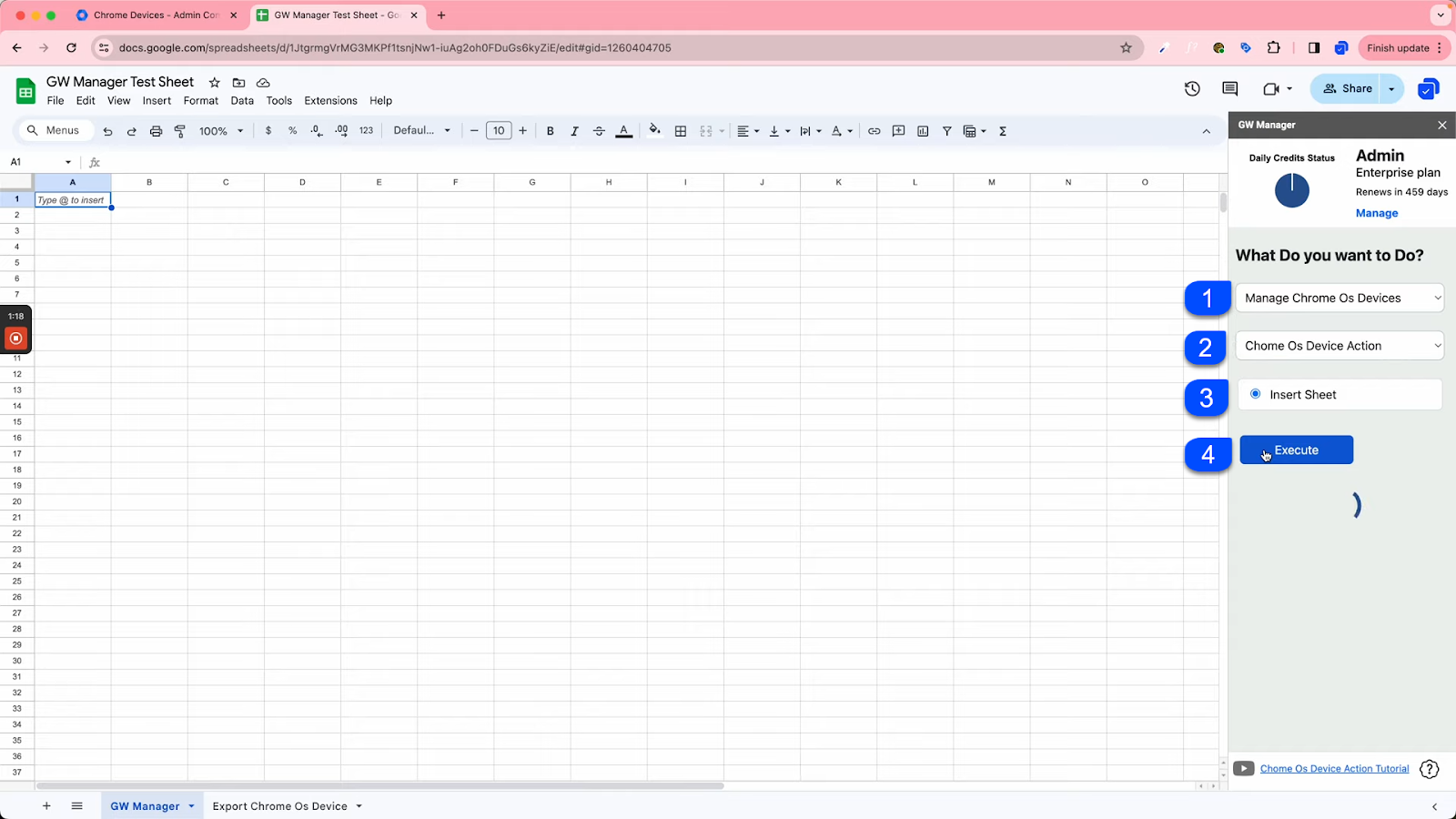
Task: Open text wrapping dropdown
Action: [810, 131]
